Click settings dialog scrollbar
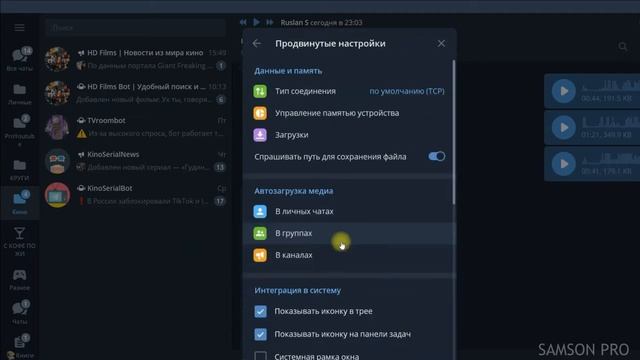 point(453,131)
